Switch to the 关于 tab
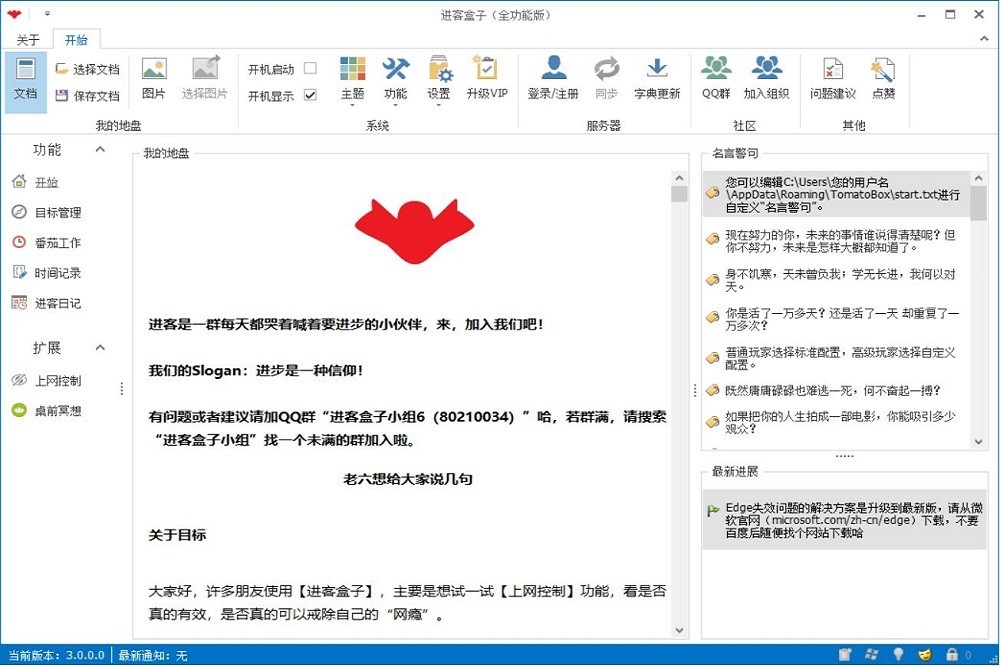1000x666 pixels. 28,40
